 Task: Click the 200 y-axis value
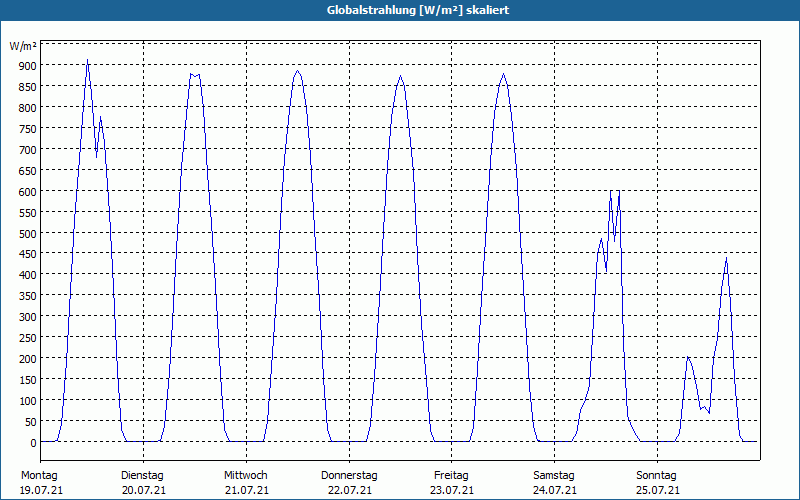point(28,359)
